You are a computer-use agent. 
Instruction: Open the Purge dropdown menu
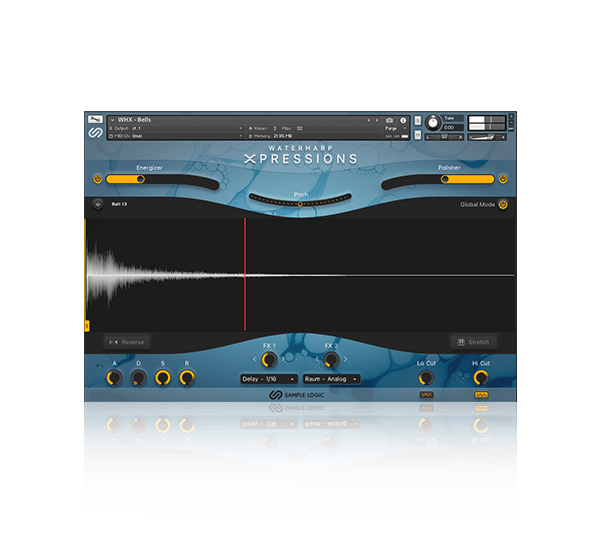[396, 128]
